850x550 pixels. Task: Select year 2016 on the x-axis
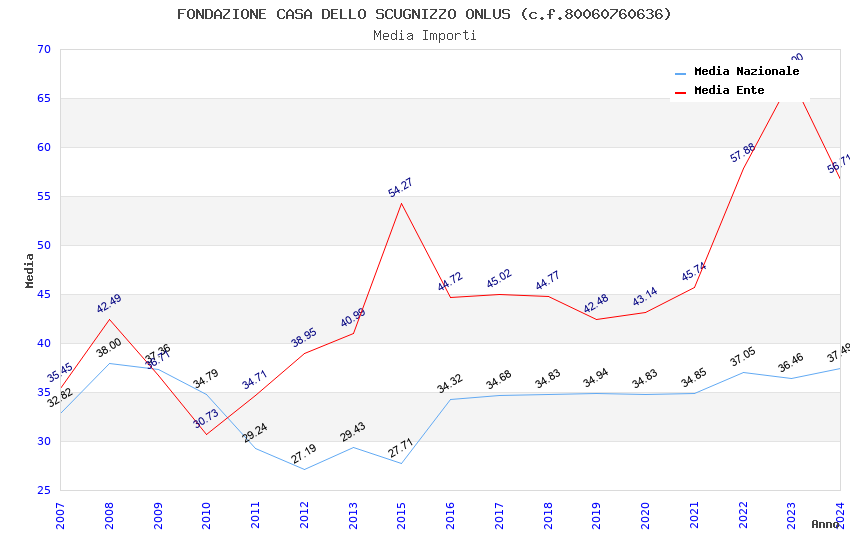[450, 515]
